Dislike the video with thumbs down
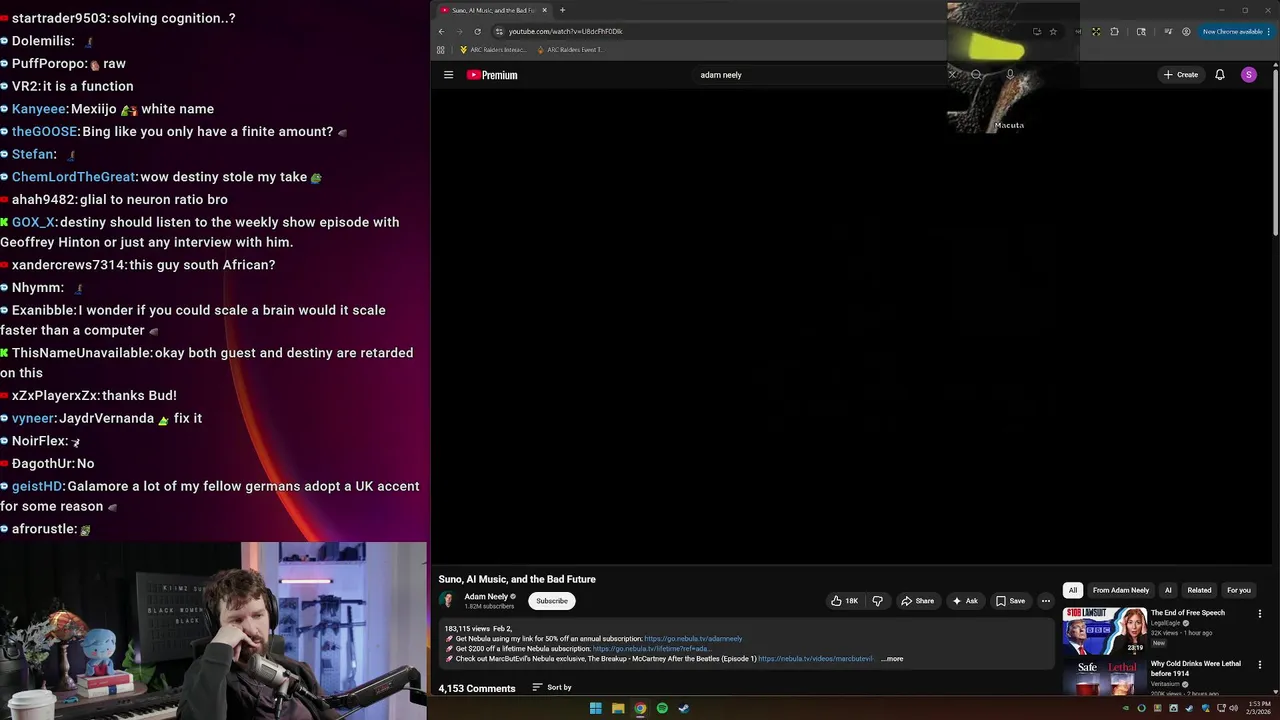Image resolution: width=1280 pixels, height=720 pixels. point(877,601)
